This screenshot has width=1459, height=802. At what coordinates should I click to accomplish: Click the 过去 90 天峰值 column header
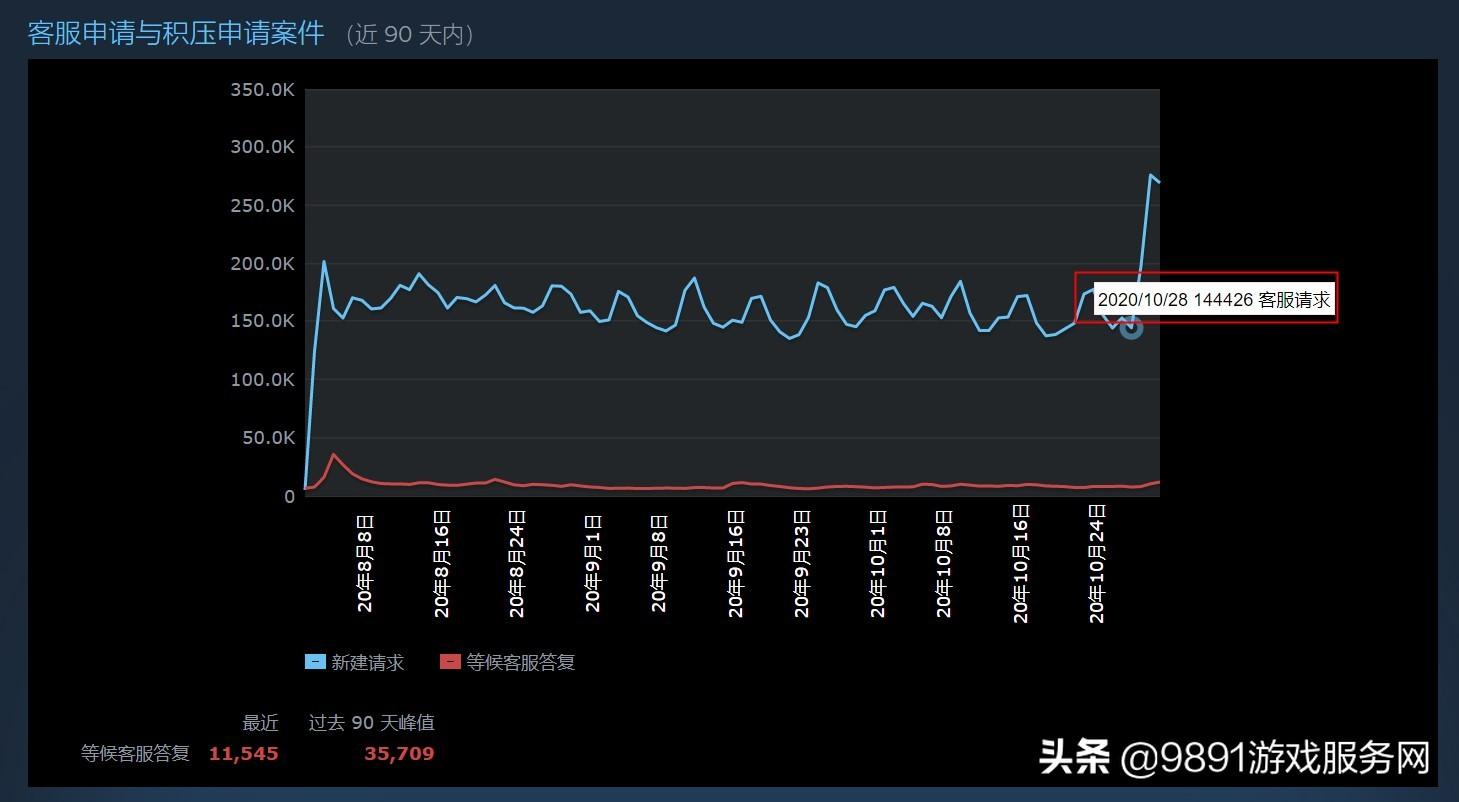tap(372, 723)
